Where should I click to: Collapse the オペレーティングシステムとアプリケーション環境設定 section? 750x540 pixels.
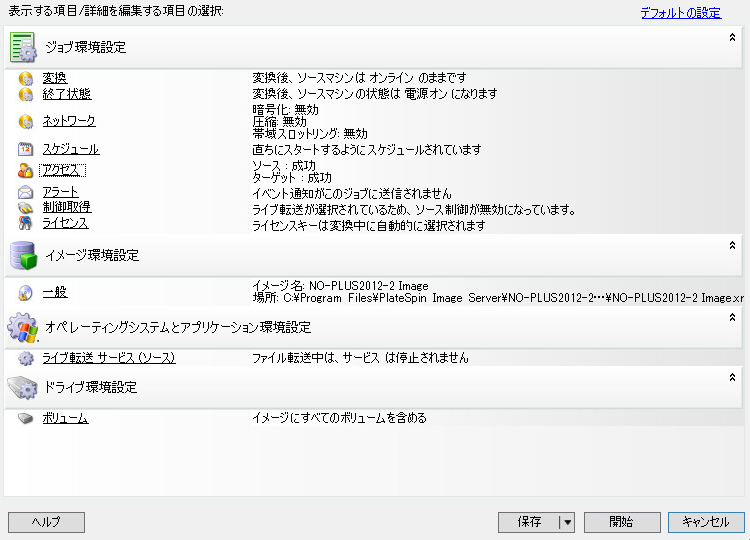(x=732, y=317)
